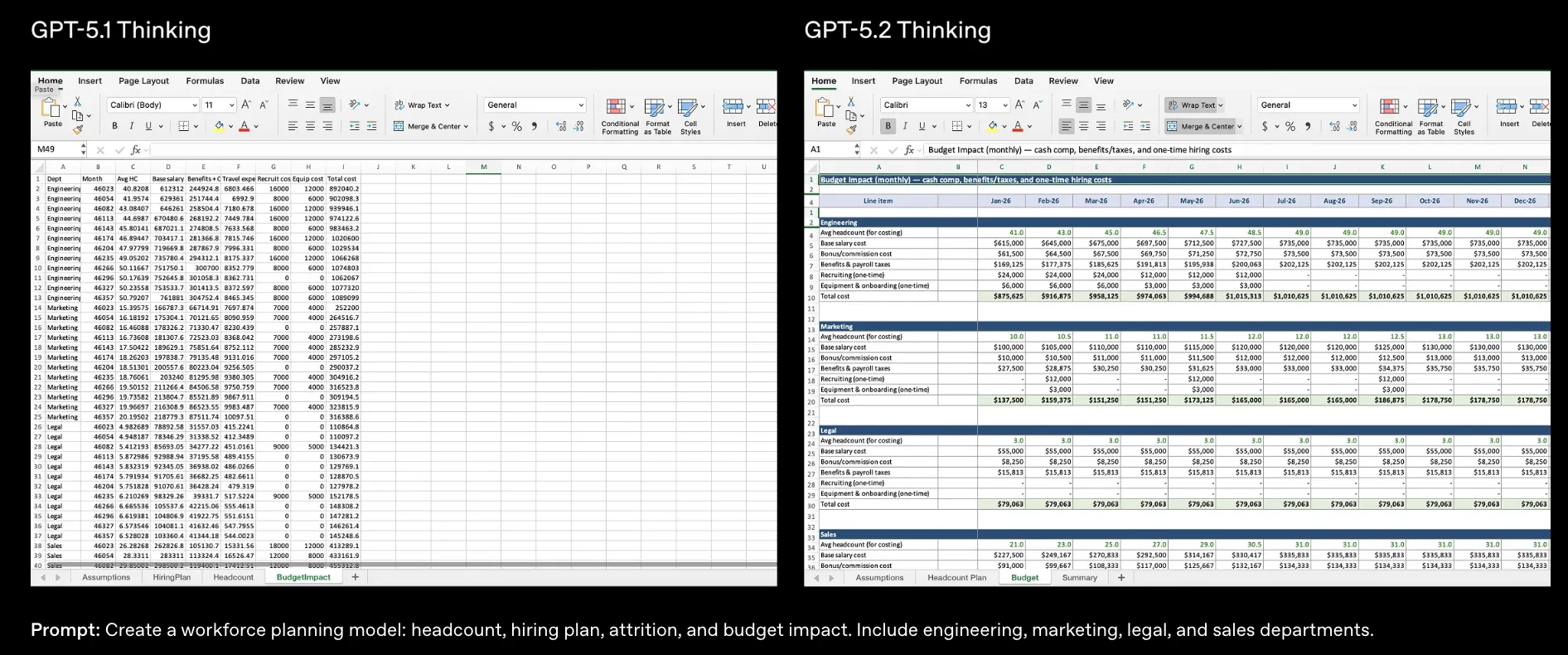
Task: Click fx insert function in right window
Action: tap(909, 150)
